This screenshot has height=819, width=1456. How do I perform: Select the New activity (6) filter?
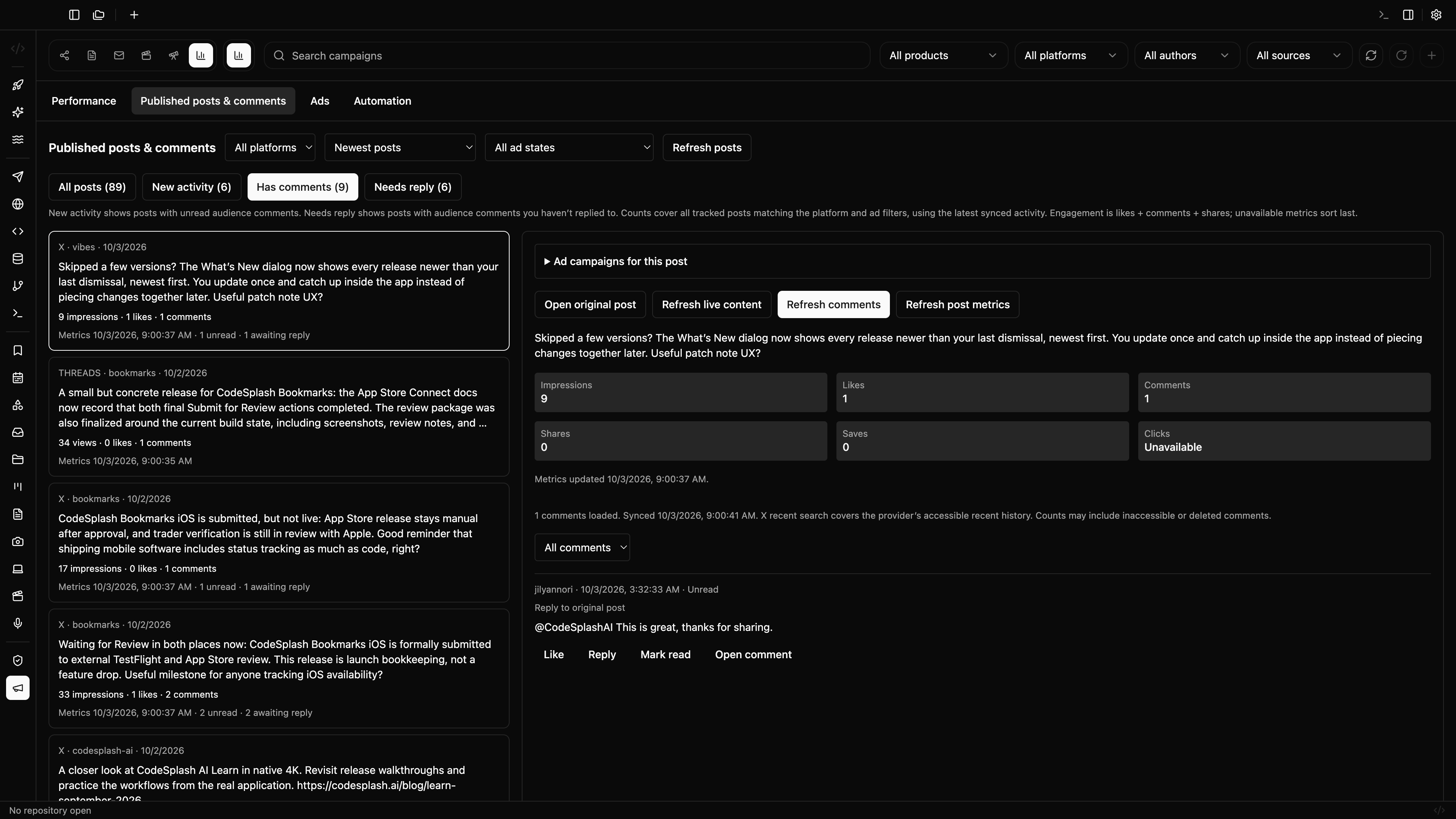click(191, 187)
